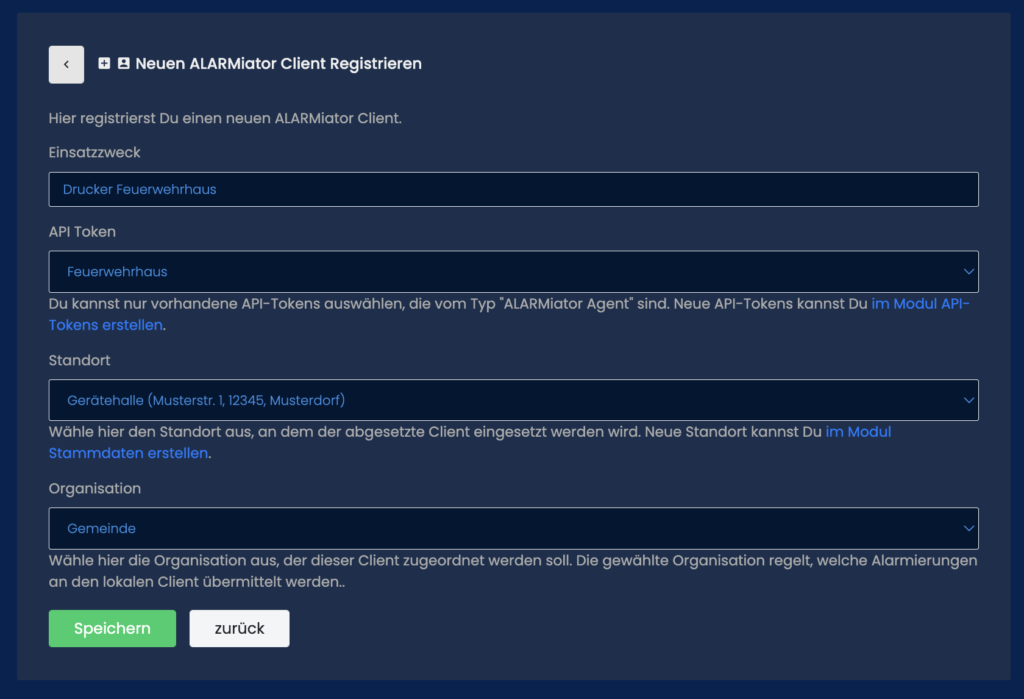This screenshot has height=699, width=1024.
Task: Click the ID card icon in the heading
Action: (123, 64)
